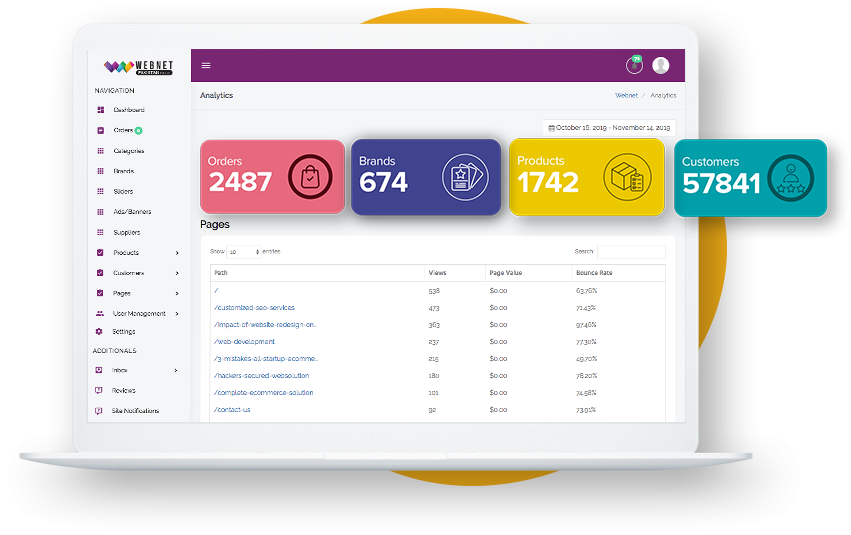Click the Pages sidebar icon
851x535 pixels.
100,293
